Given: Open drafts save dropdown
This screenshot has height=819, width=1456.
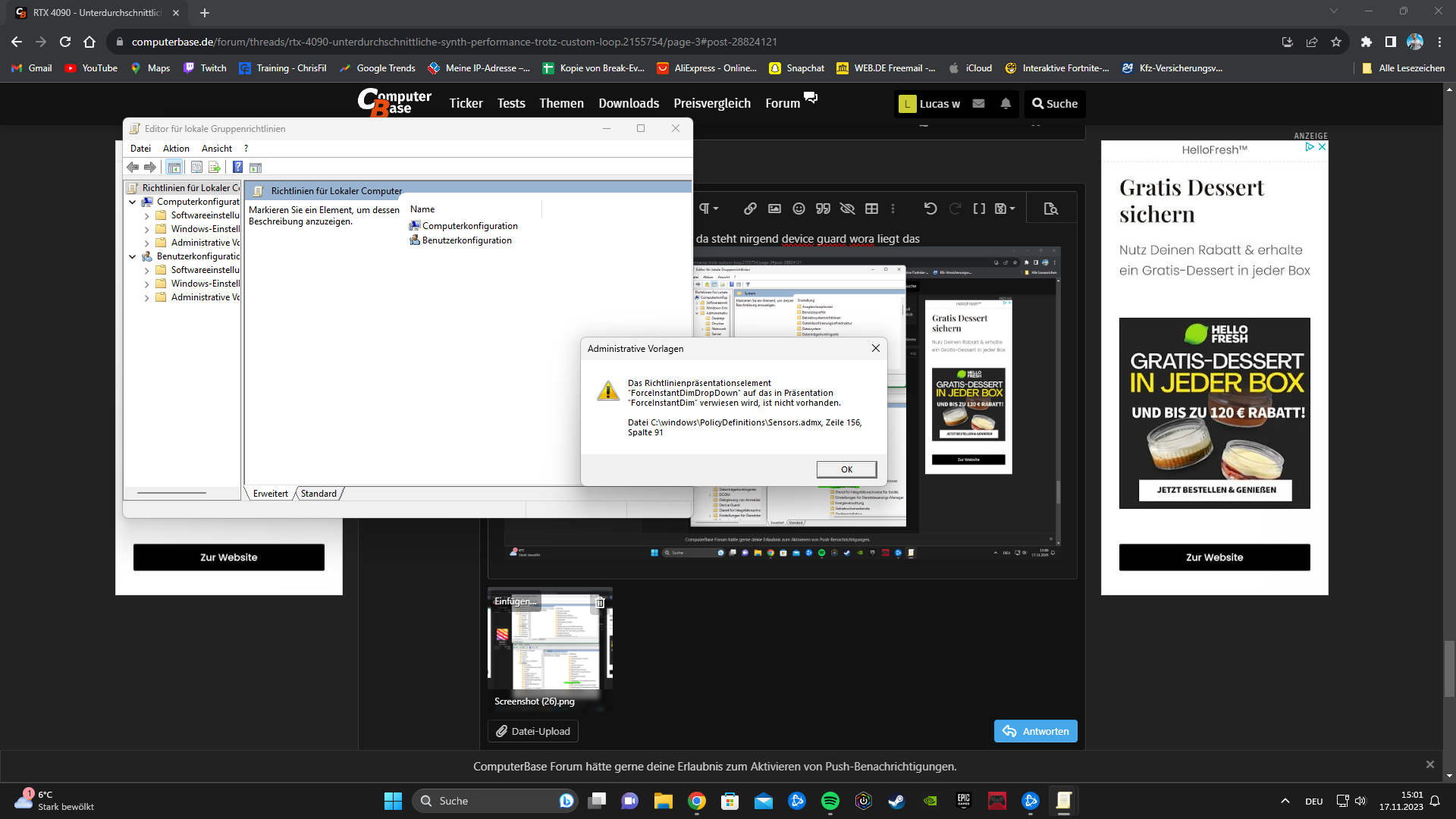Looking at the screenshot, I should (1005, 209).
